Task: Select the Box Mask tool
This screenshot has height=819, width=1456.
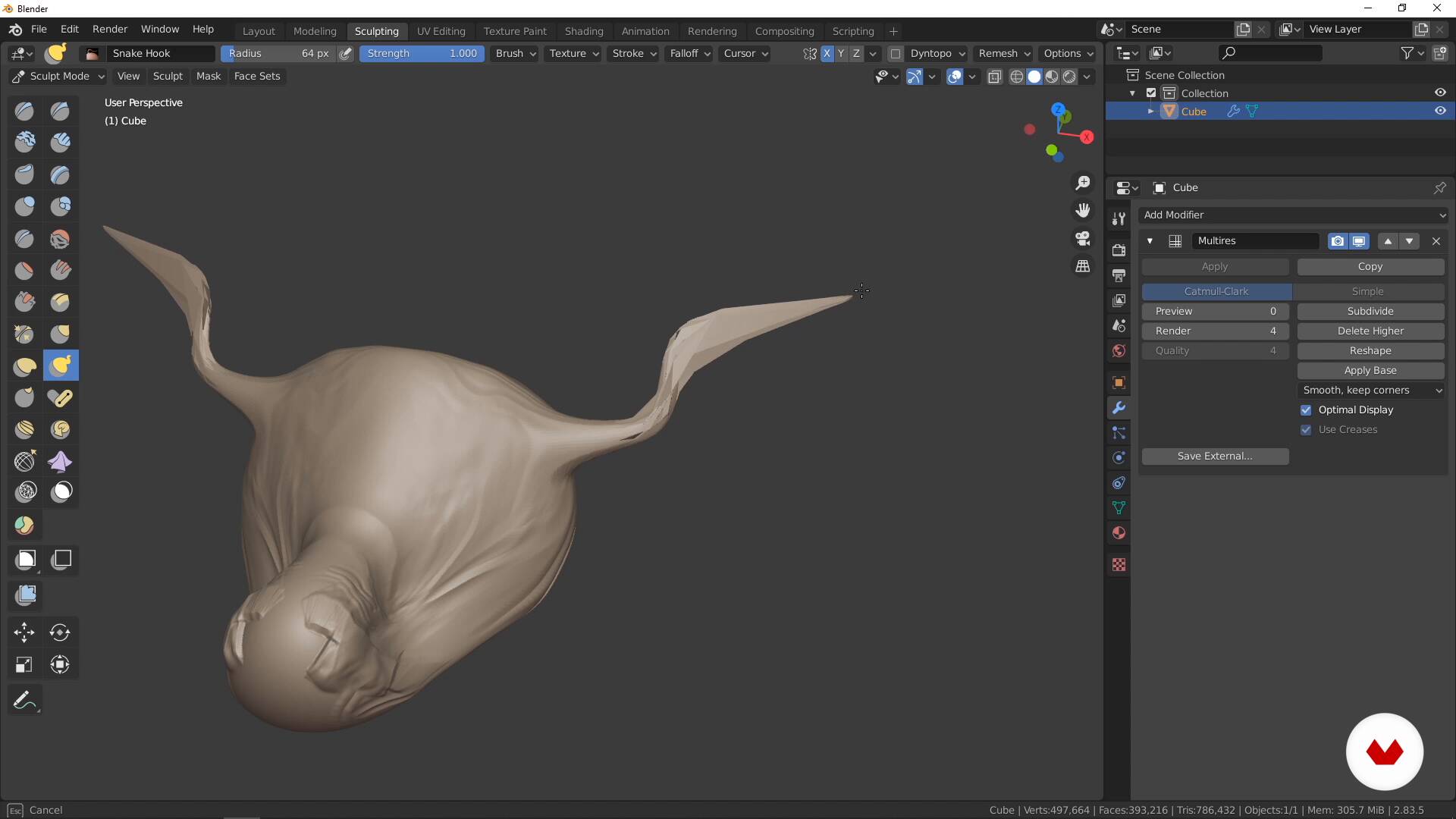Action: pos(25,560)
